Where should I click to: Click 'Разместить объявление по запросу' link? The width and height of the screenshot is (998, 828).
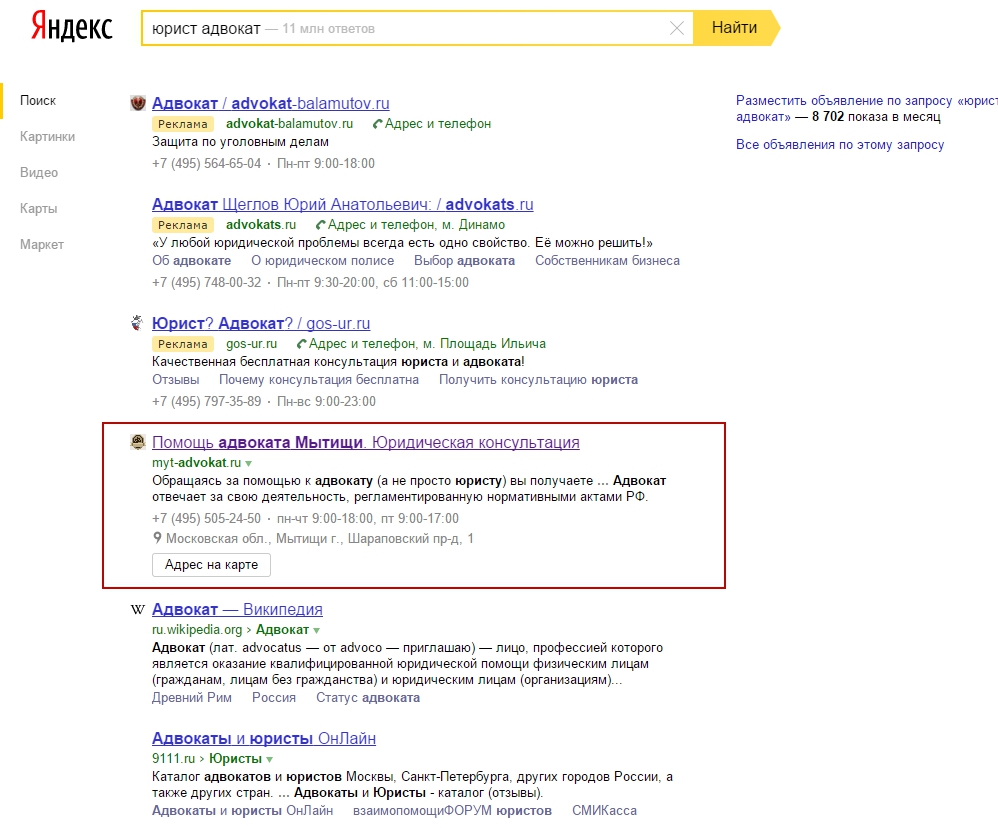[866, 109]
